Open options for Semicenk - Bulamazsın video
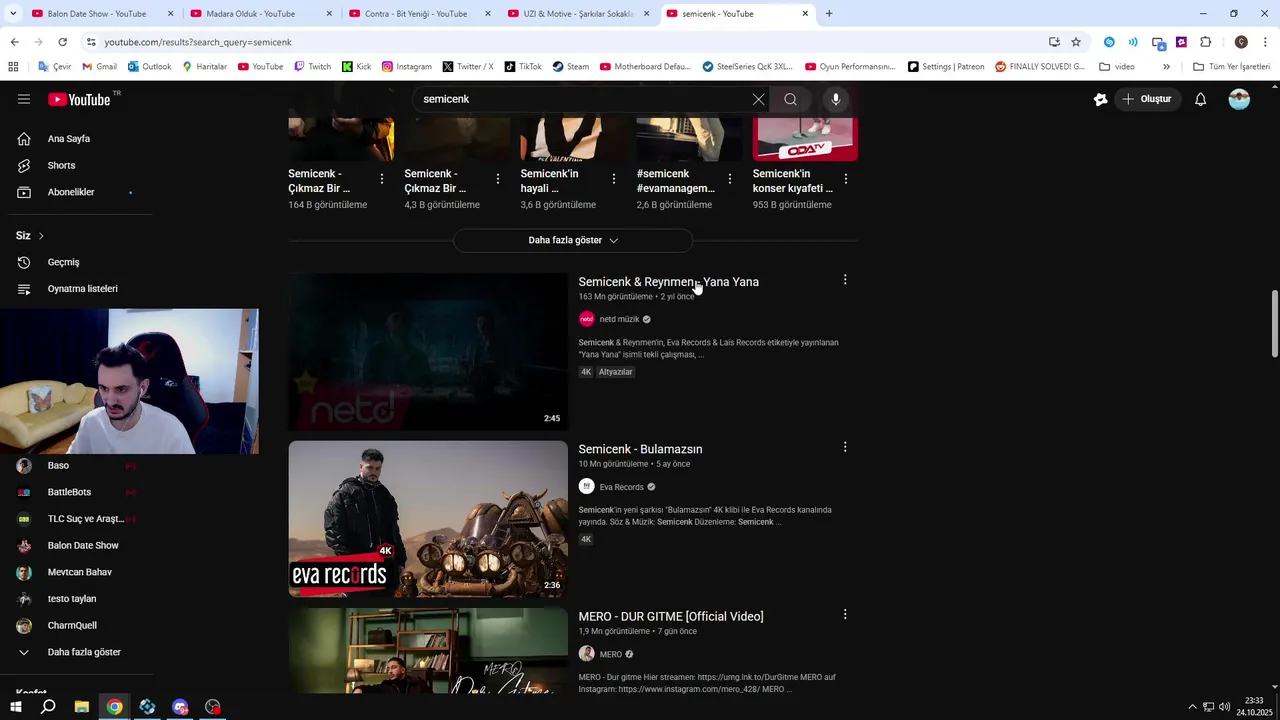 (845, 447)
